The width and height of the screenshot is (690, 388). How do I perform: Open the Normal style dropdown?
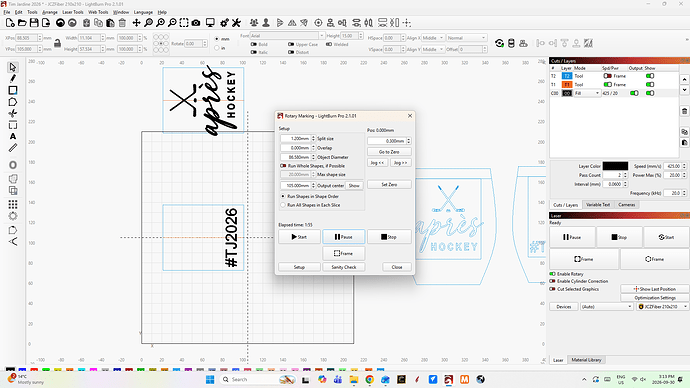pyautogui.click(x=466, y=38)
